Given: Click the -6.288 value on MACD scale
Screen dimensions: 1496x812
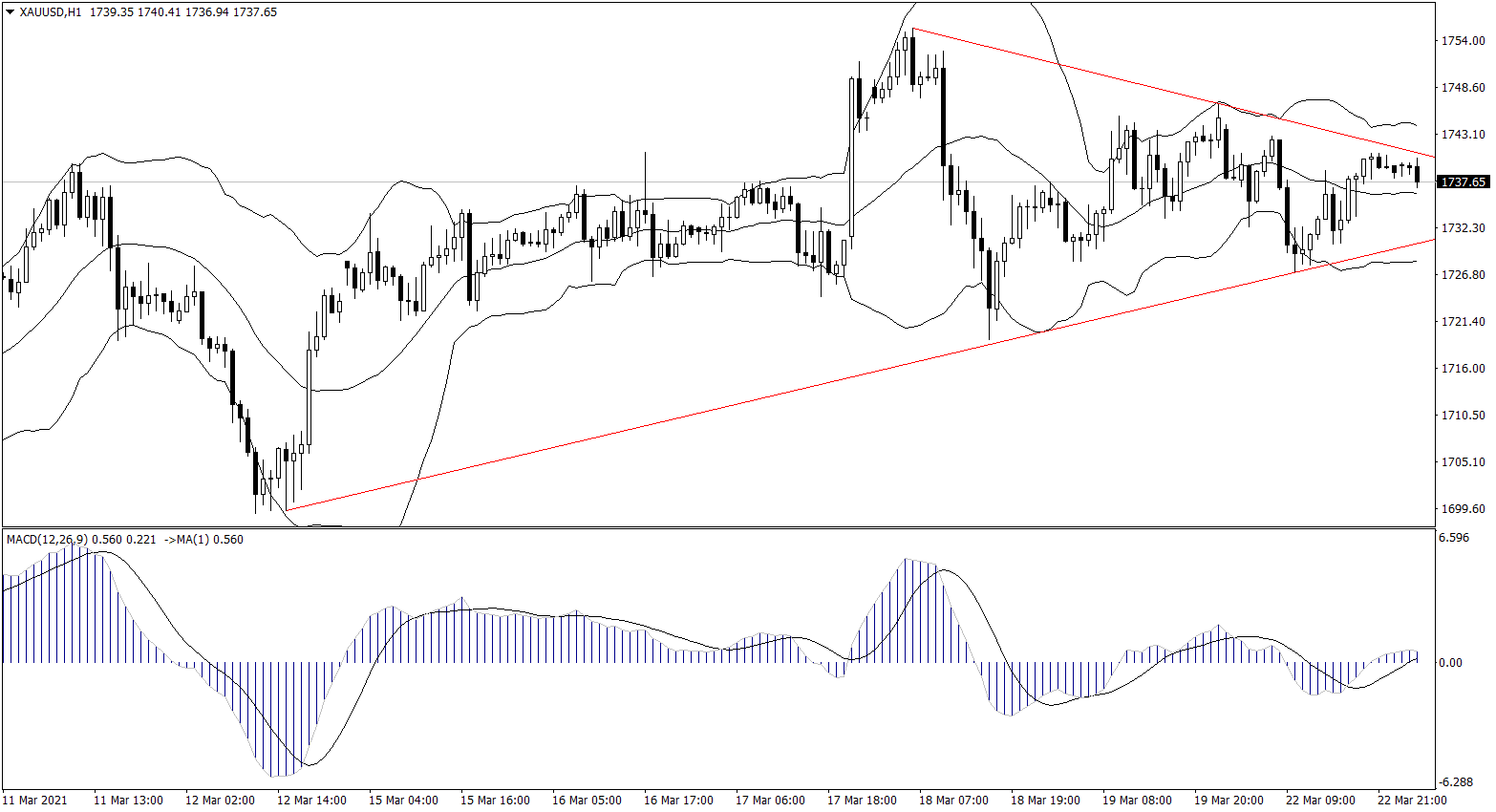Looking at the screenshot, I should 1455,781.
